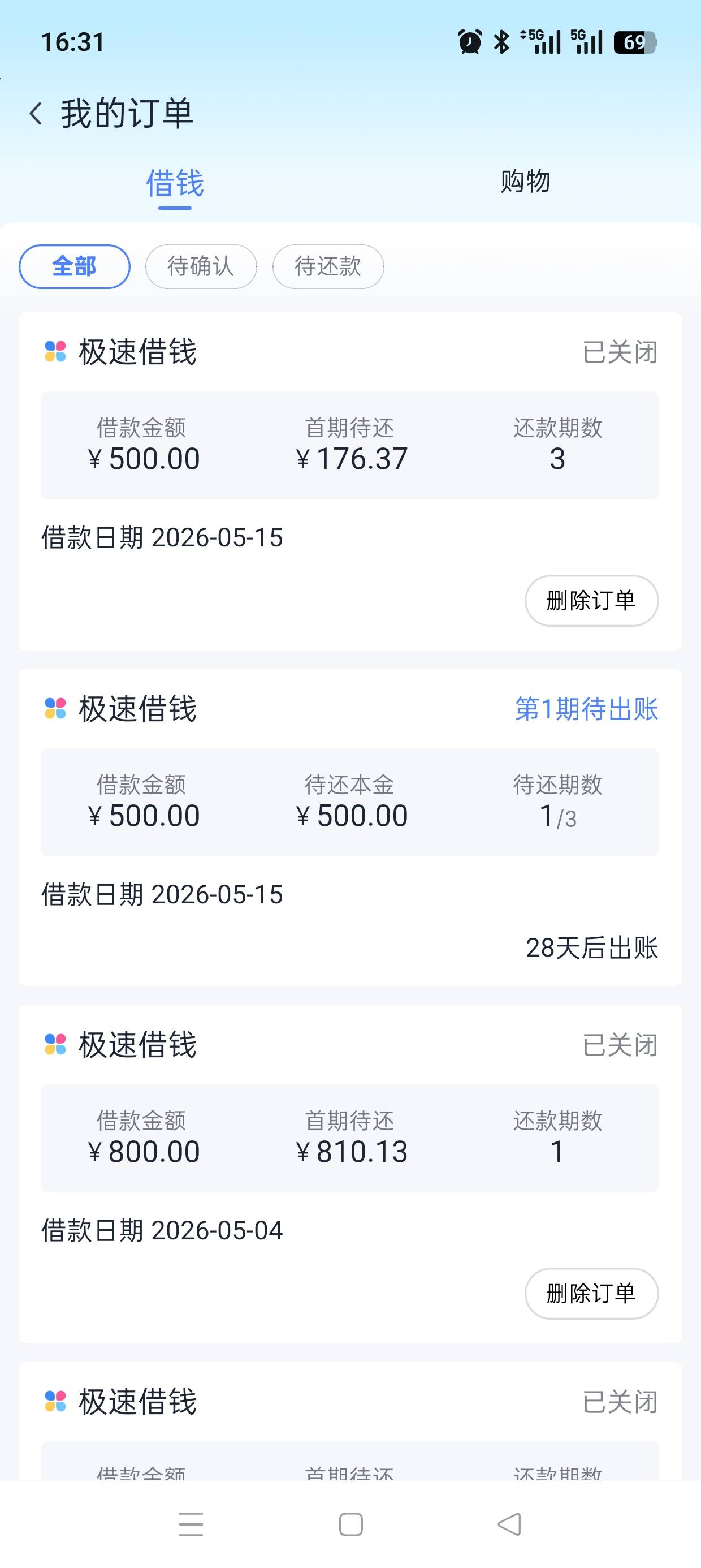The width and height of the screenshot is (701, 1568).
Task: Select the 全部 filter chip
Action: click(74, 266)
